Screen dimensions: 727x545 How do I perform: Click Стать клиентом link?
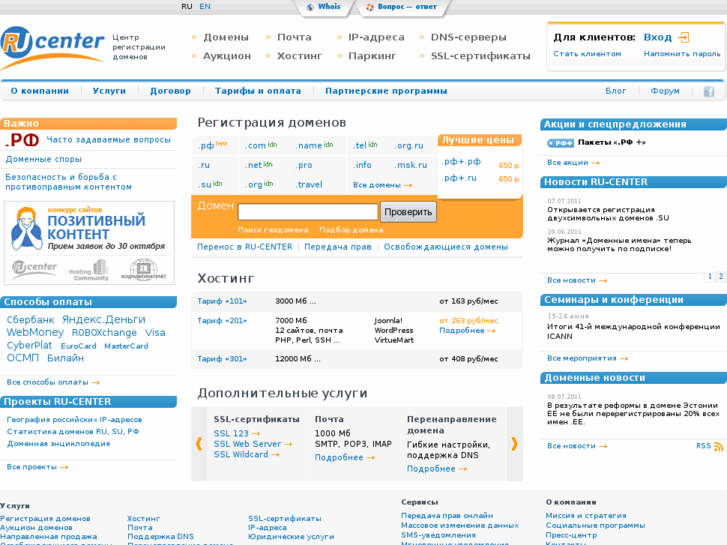[587, 54]
